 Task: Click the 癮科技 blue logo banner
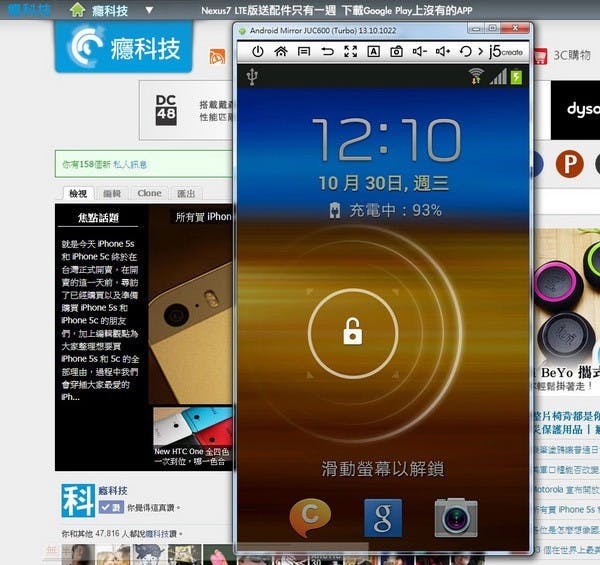(124, 47)
